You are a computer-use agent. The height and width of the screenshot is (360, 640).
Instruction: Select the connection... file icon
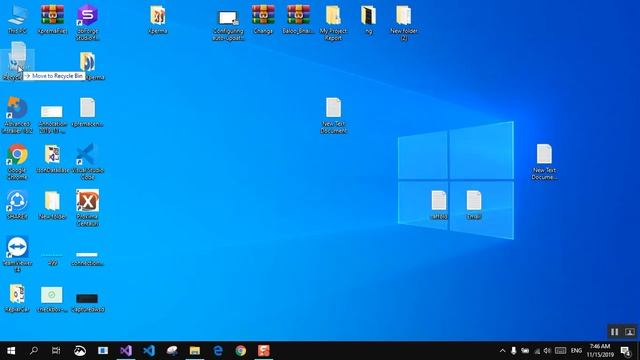[87, 259]
